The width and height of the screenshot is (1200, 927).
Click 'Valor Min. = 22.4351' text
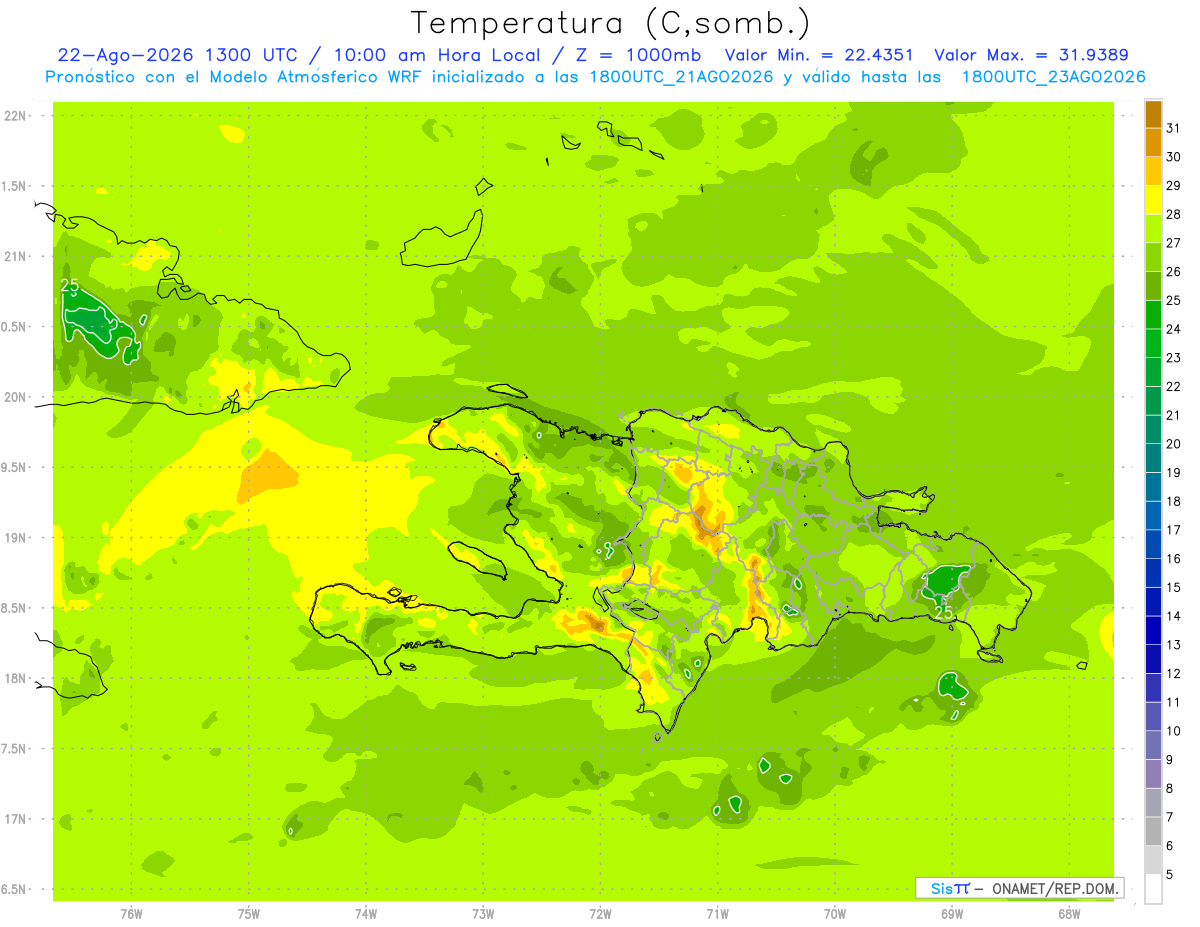(821, 55)
